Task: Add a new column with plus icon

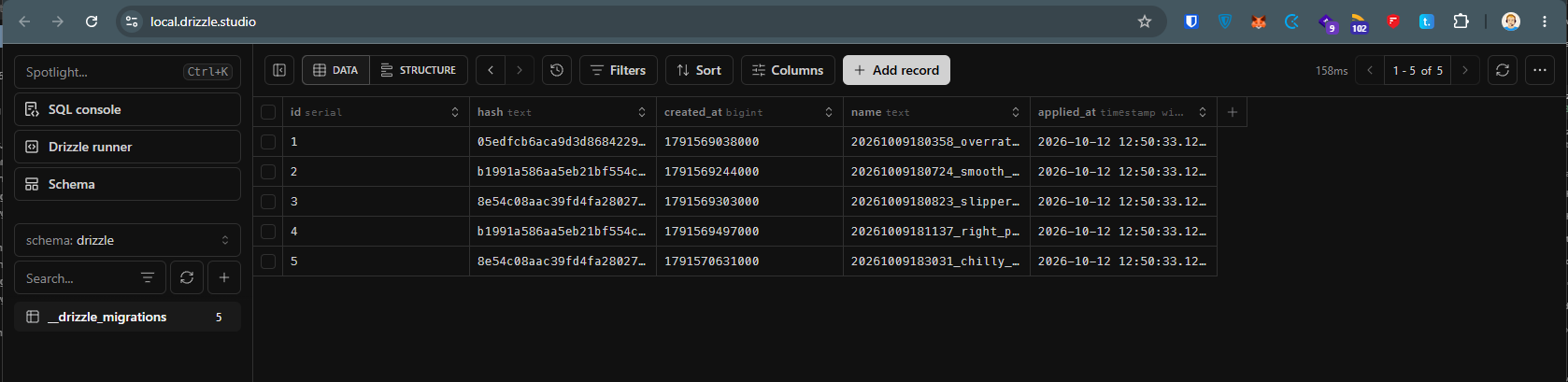Action: pyautogui.click(x=1233, y=112)
